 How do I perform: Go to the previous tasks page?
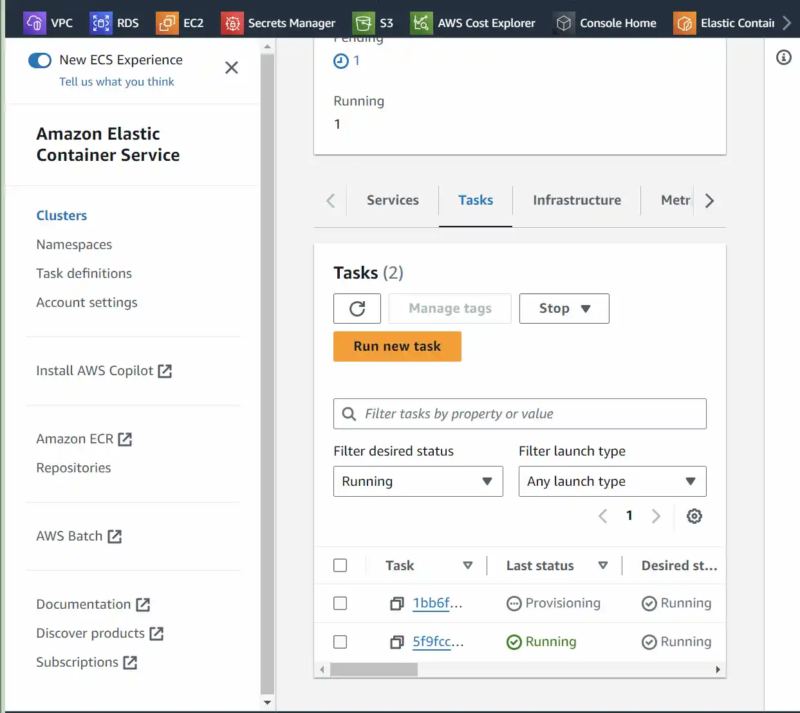pos(603,517)
